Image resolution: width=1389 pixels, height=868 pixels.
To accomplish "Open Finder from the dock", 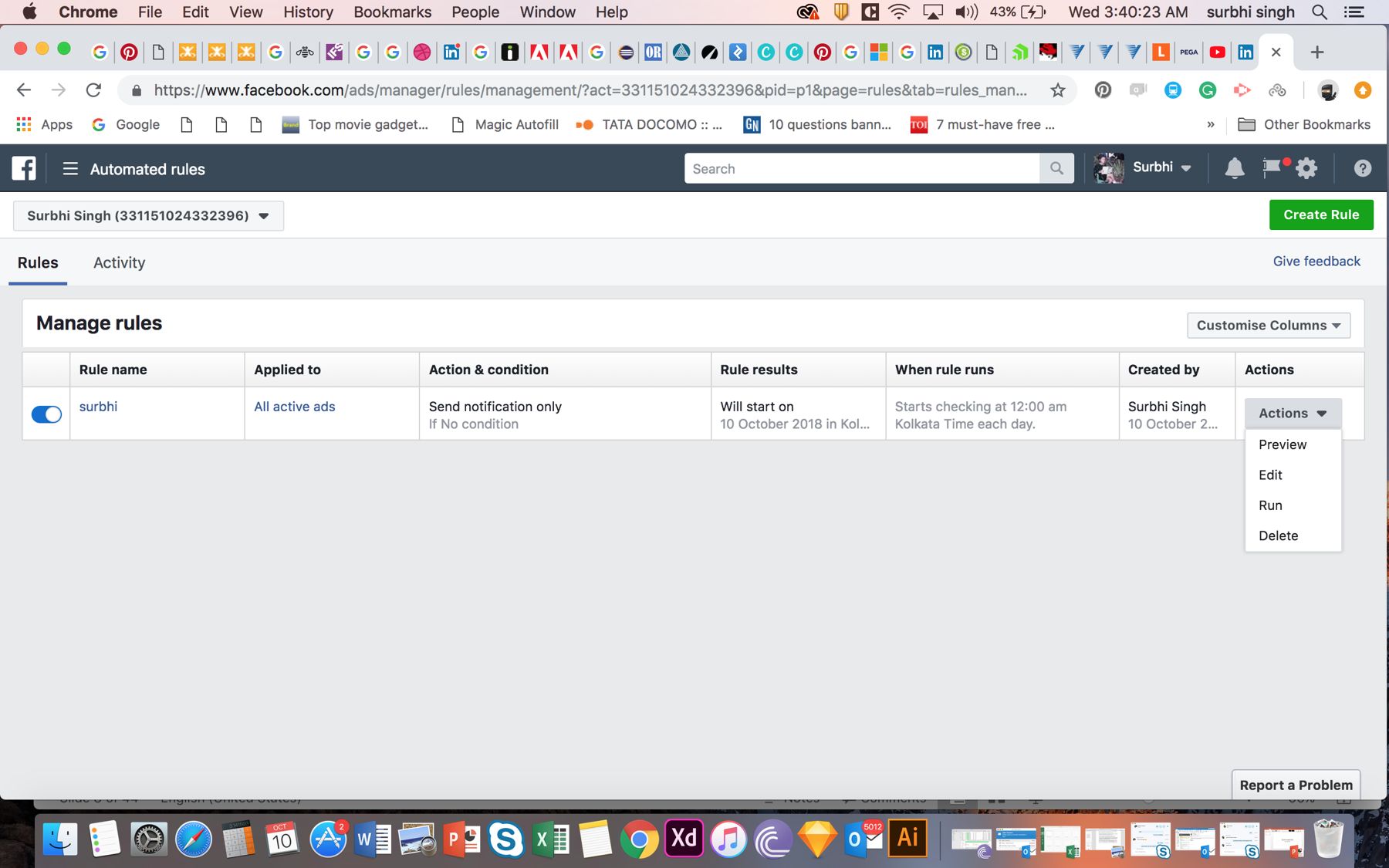I will click(x=60, y=839).
